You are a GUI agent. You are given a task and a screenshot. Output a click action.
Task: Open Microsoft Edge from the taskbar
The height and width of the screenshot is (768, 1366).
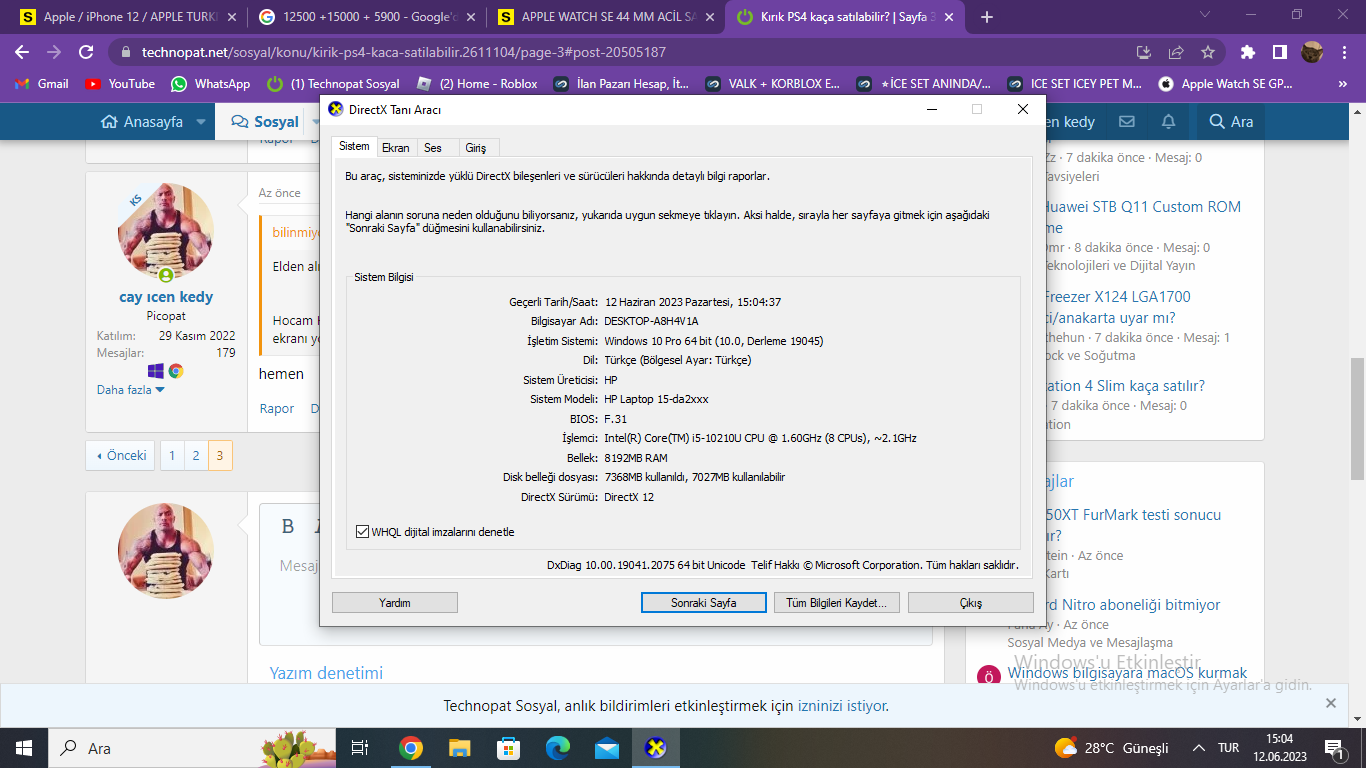coord(557,748)
